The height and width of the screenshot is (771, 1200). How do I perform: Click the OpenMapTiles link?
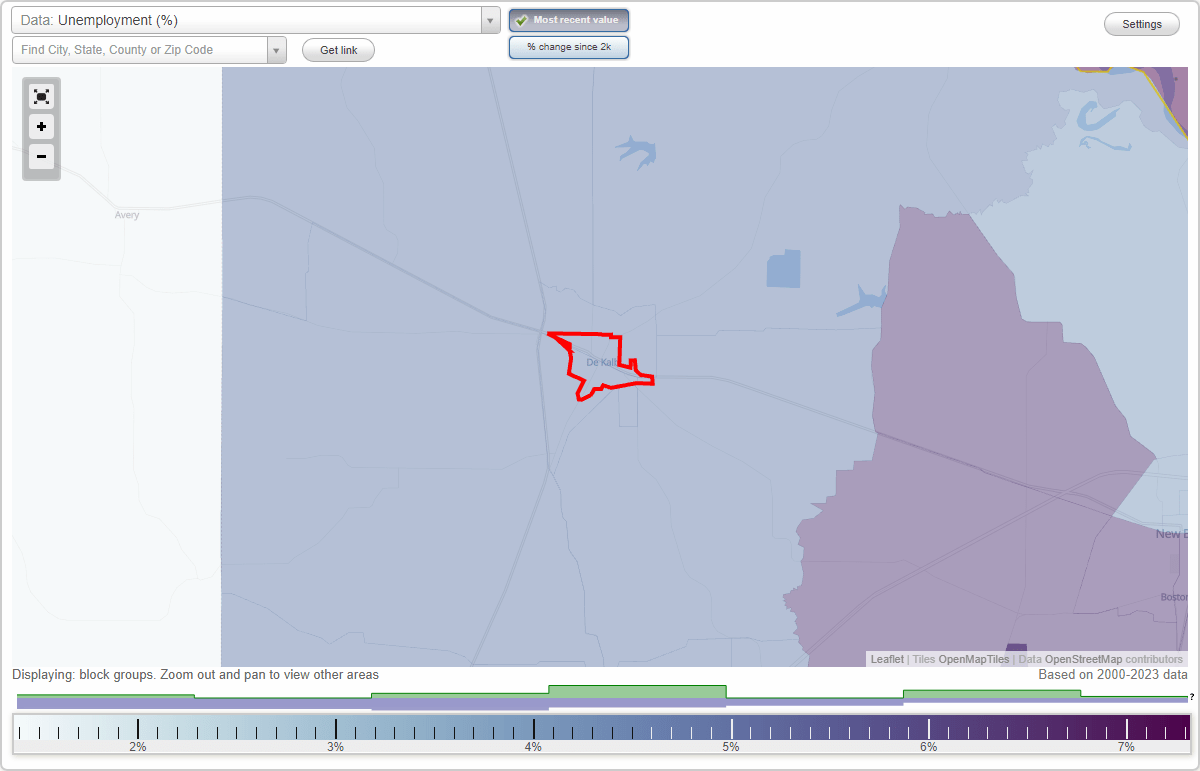[972, 659]
